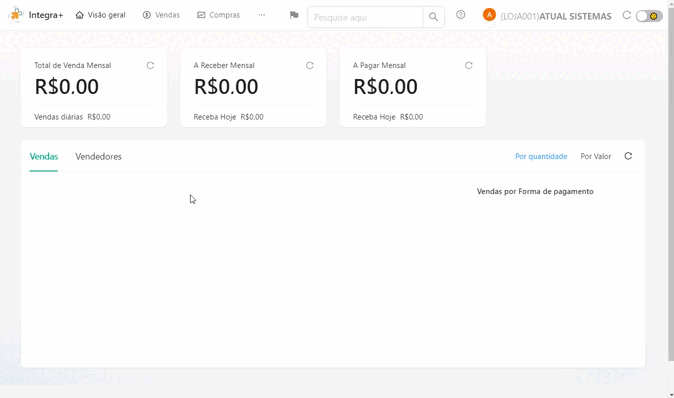Click reload icon beside the theme switch
Screen dimensions: 674x398
coord(627,15)
